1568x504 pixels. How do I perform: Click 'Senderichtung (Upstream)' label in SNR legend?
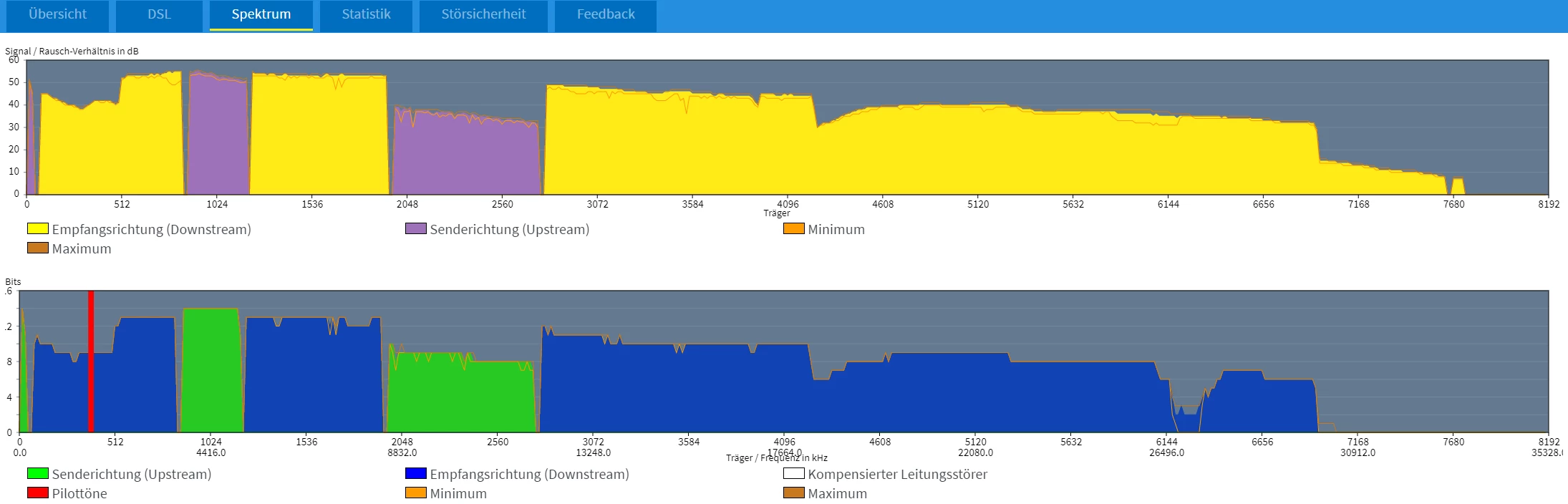pos(510,230)
